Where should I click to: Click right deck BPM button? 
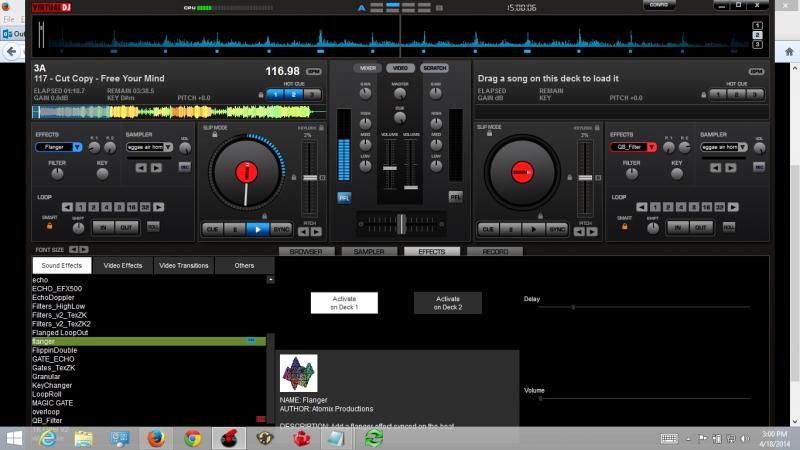[757, 71]
